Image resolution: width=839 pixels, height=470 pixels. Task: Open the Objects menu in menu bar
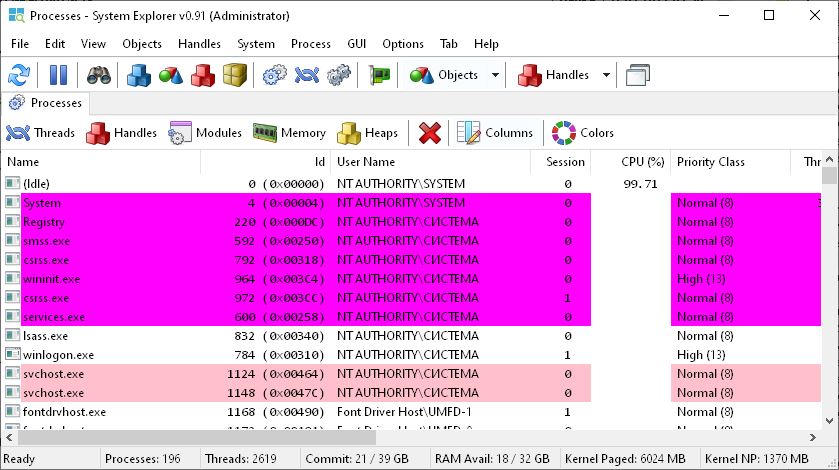coord(142,44)
